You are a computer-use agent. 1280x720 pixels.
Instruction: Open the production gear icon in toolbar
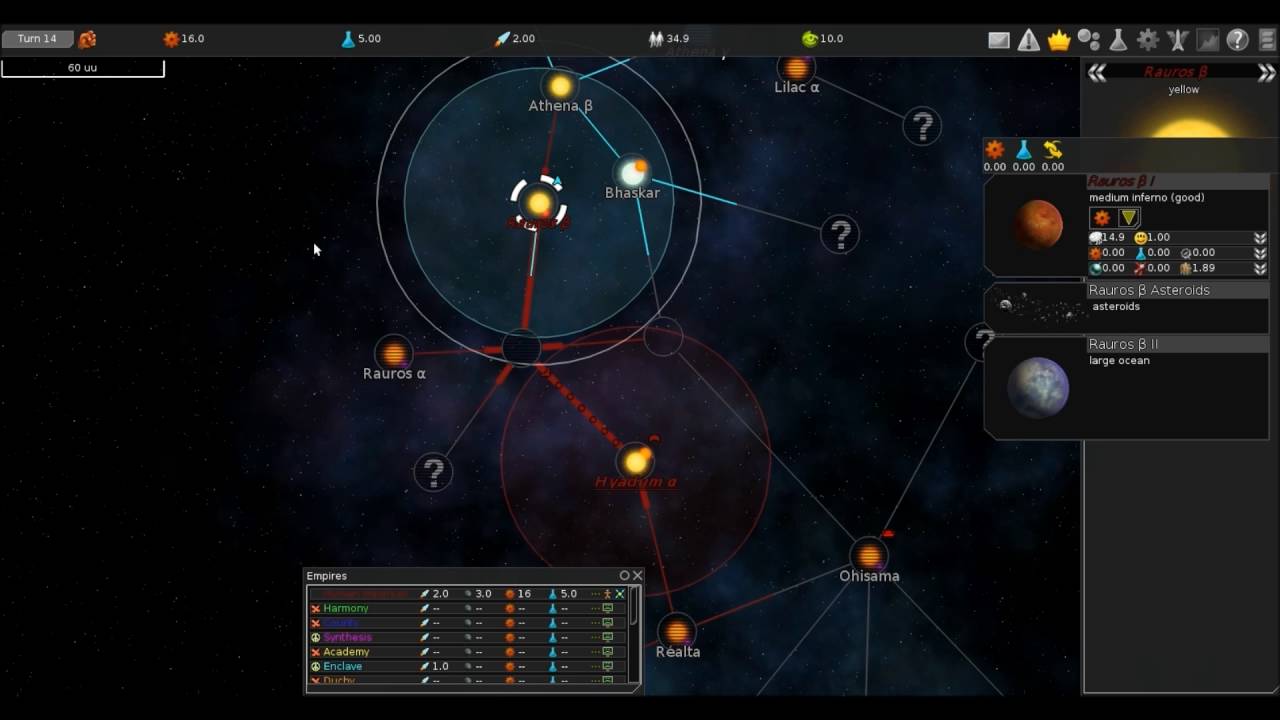[1148, 40]
